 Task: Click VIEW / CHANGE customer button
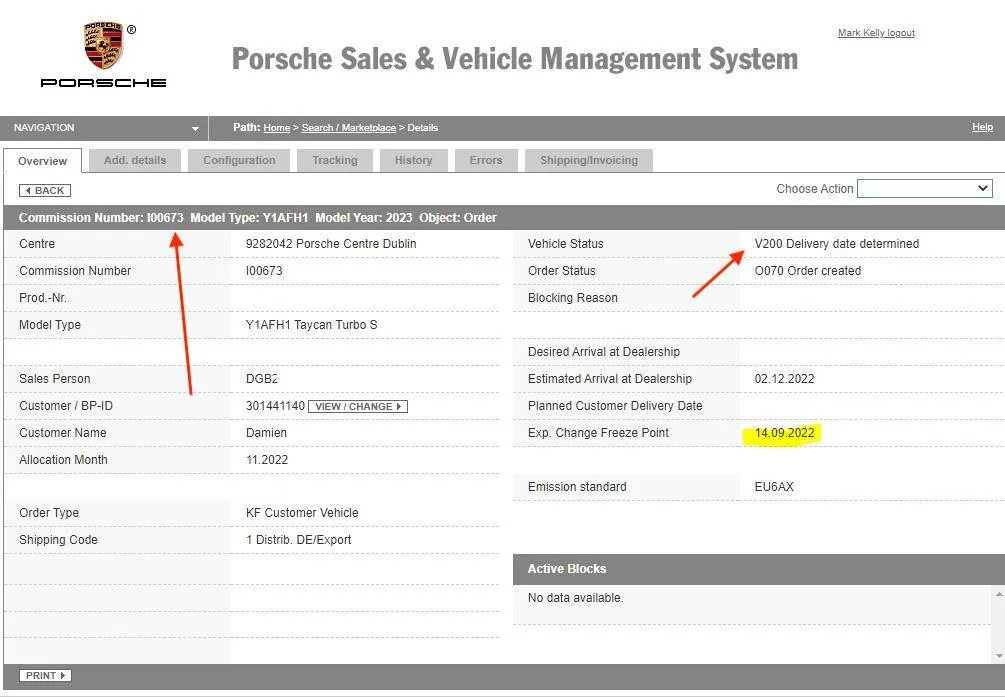tap(358, 407)
